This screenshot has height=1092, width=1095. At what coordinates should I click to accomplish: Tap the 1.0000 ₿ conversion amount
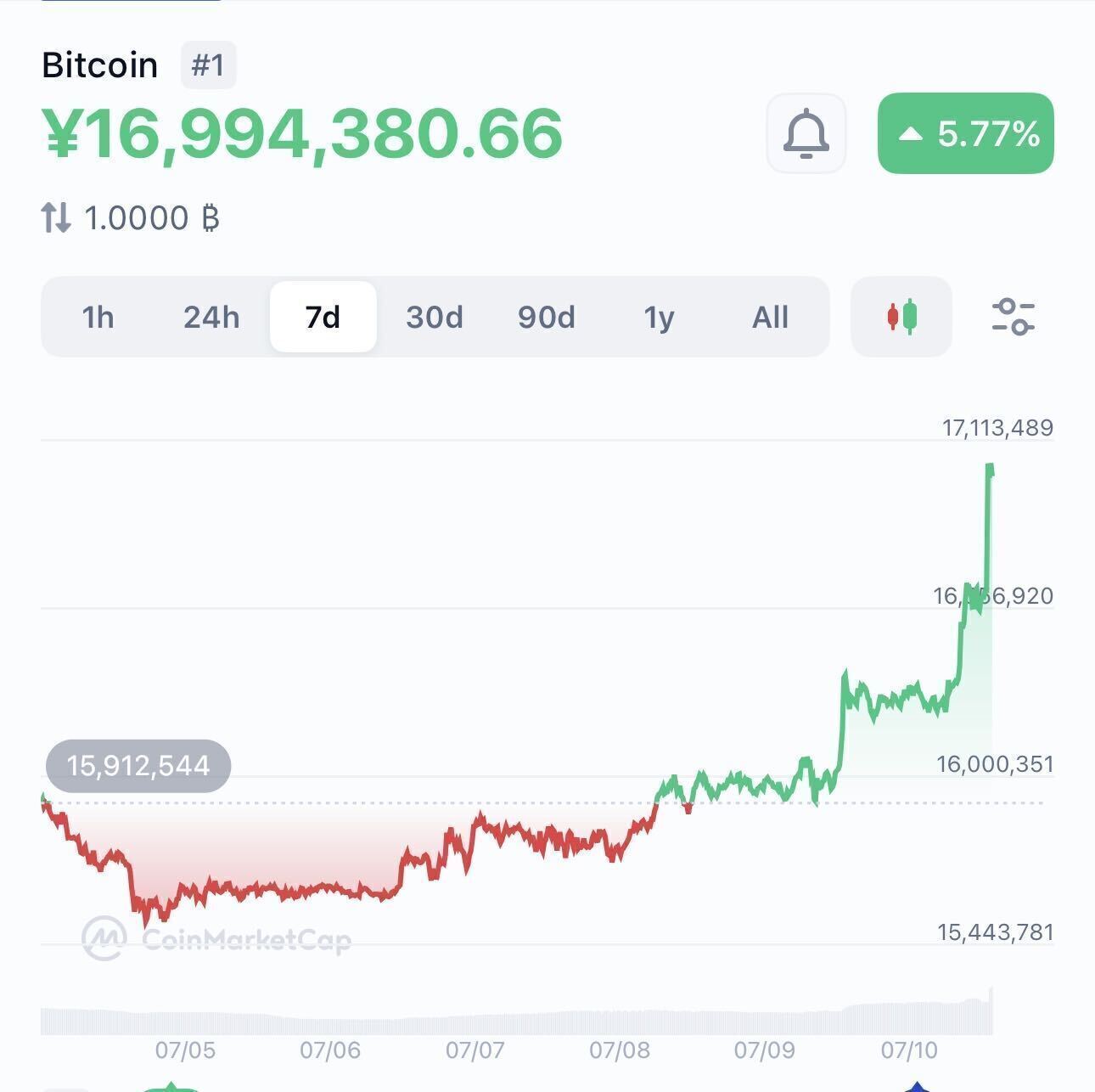(152, 218)
